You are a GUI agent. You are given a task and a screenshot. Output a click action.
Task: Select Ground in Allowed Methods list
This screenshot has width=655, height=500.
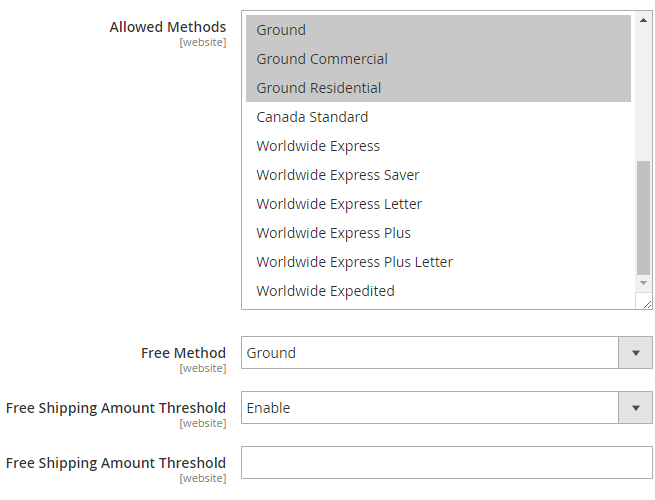[x=281, y=30]
